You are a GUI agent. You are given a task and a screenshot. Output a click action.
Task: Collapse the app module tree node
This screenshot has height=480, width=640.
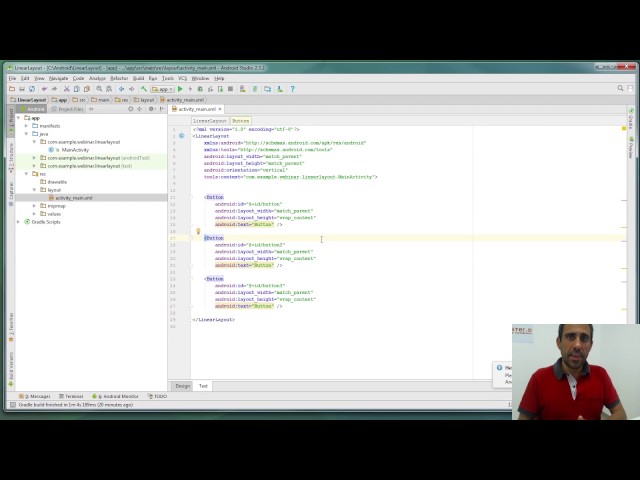[x=18, y=118]
